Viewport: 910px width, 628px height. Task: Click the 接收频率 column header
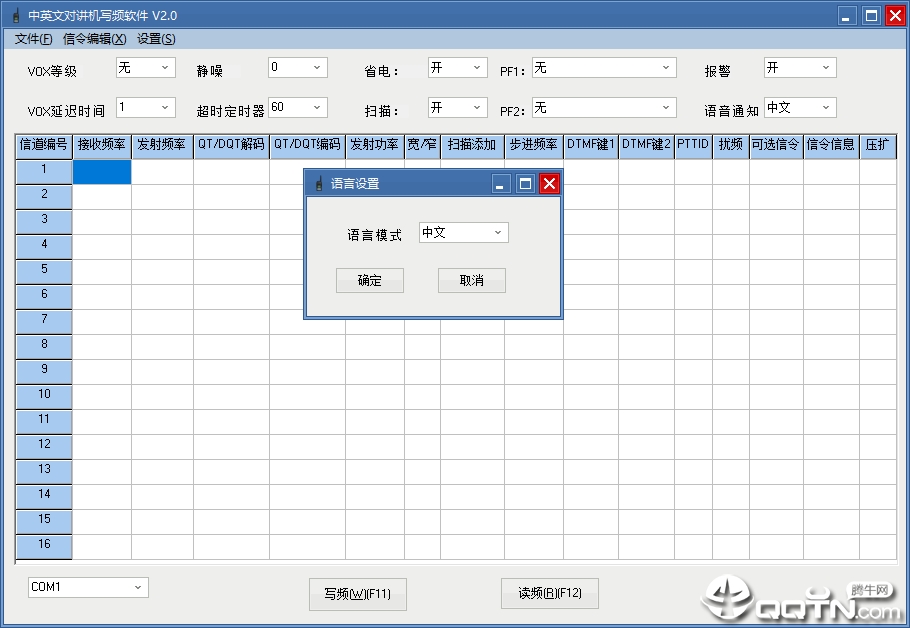pos(102,146)
